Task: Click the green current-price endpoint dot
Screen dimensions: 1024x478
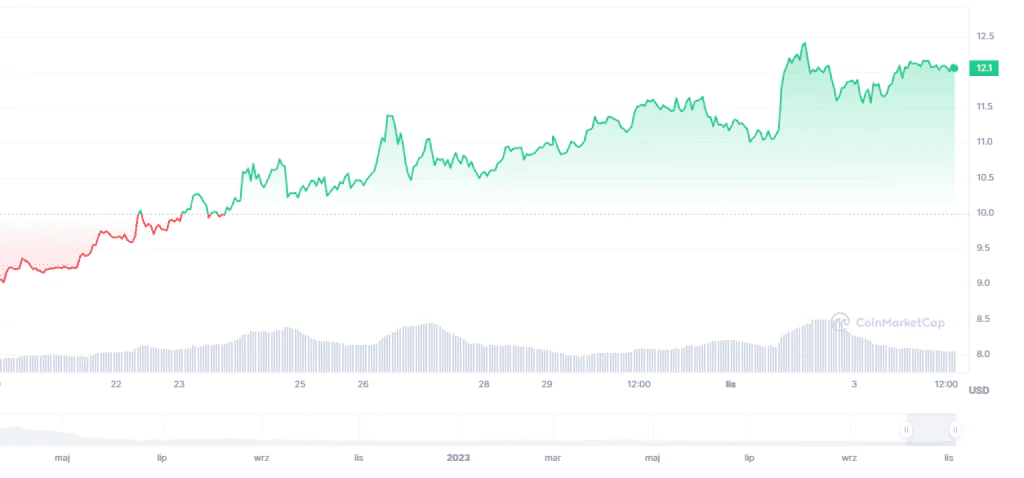Action: coord(954,68)
